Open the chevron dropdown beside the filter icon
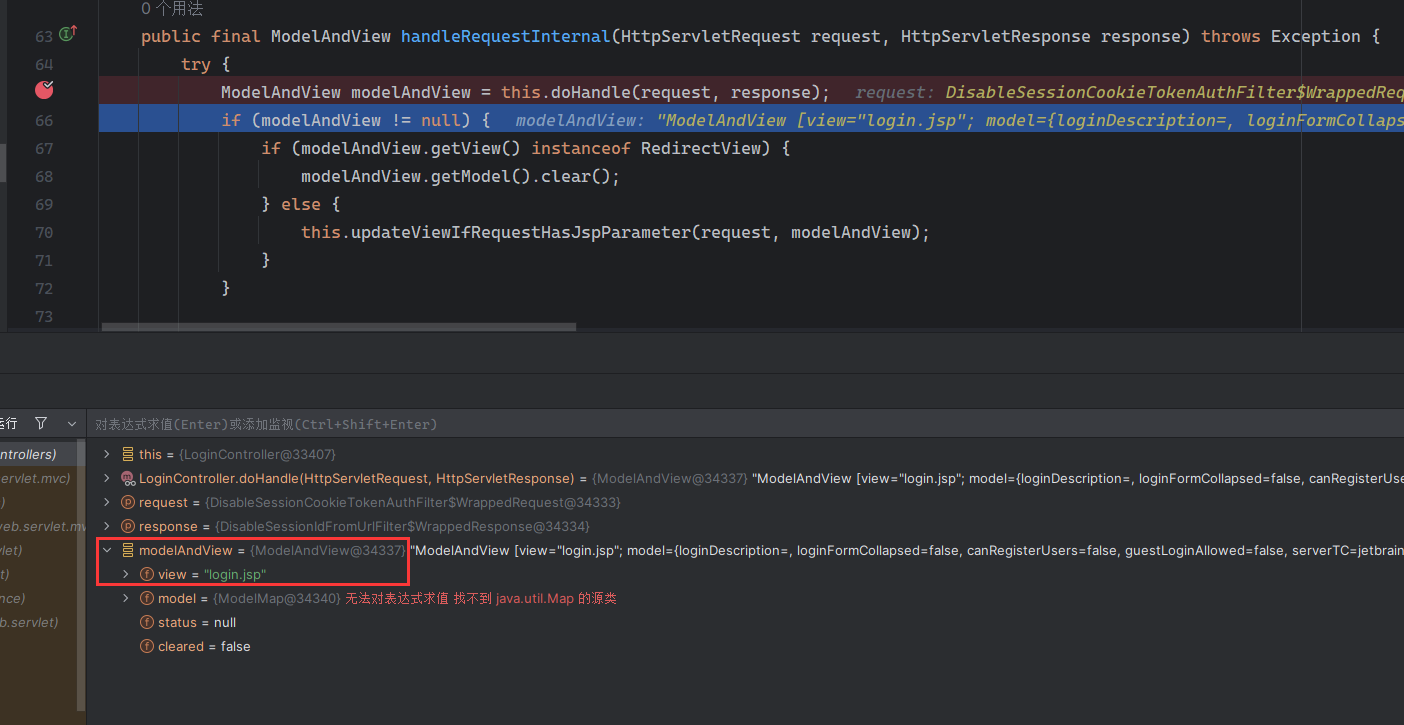Viewport: 1404px width, 725px height. (71, 423)
